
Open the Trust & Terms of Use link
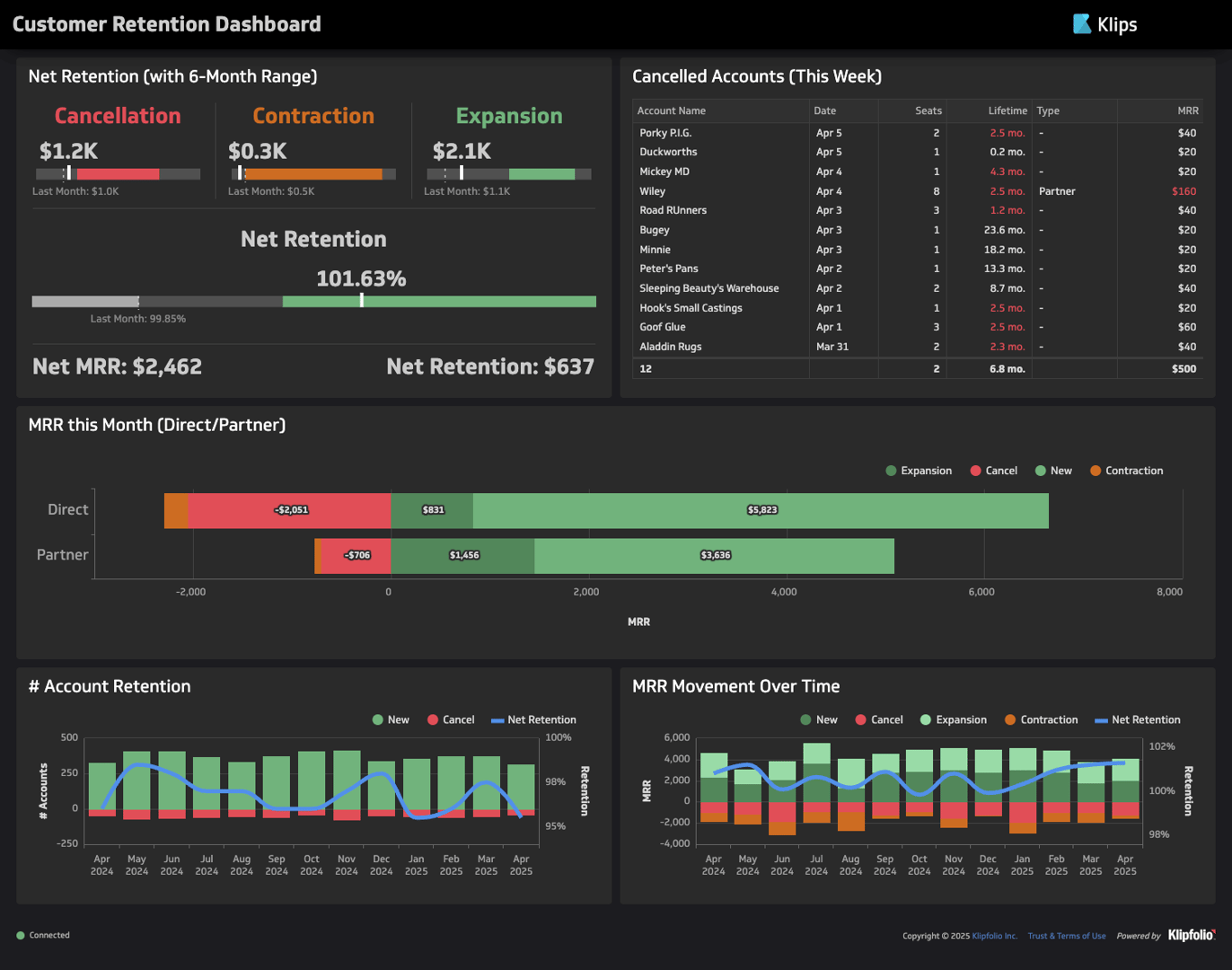click(1067, 935)
